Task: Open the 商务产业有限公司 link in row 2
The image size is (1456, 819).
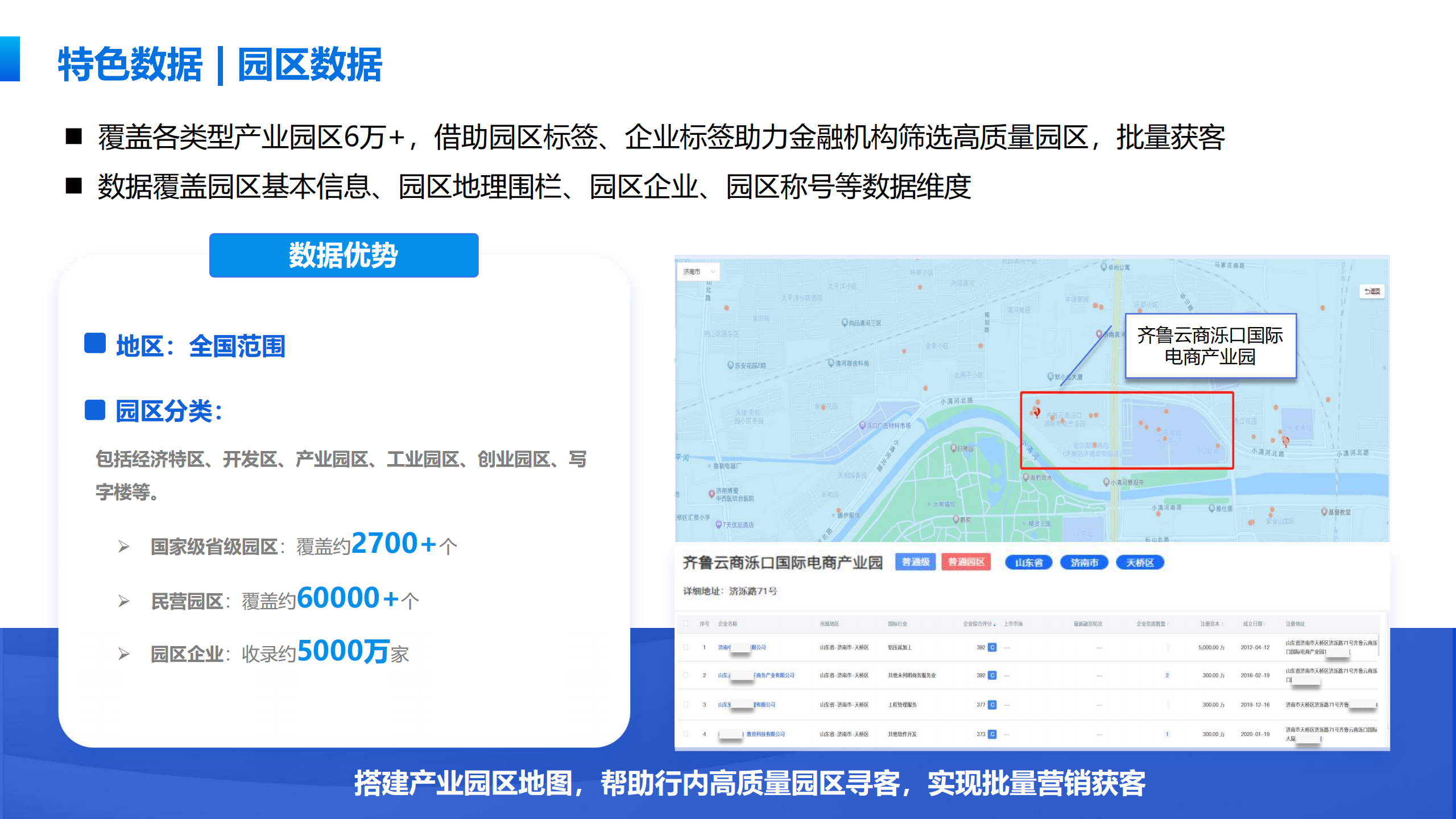Action: tap(773, 675)
